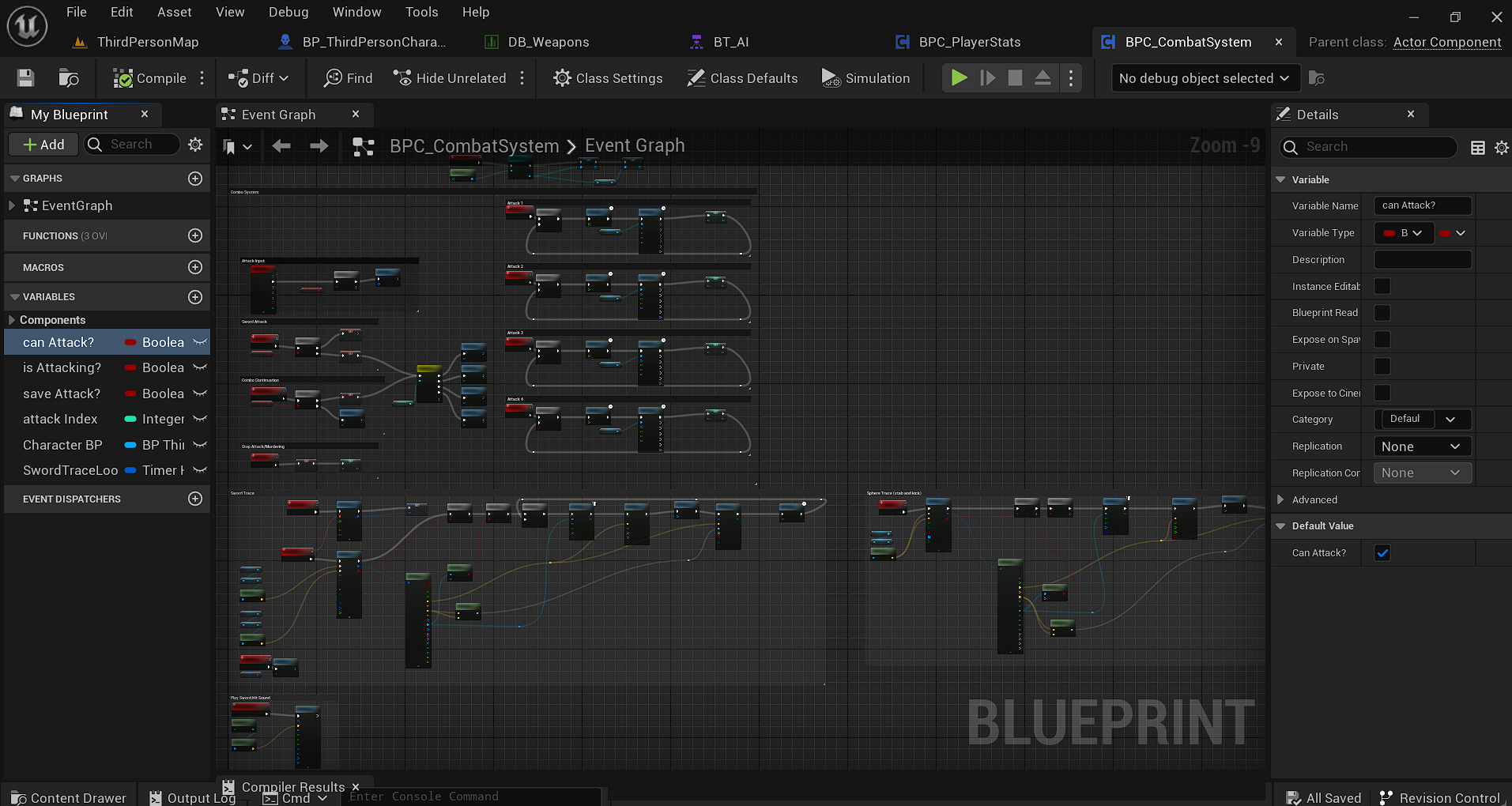
Task: Compile the blueprint
Action: pyautogui.click(x=150, y=78)
